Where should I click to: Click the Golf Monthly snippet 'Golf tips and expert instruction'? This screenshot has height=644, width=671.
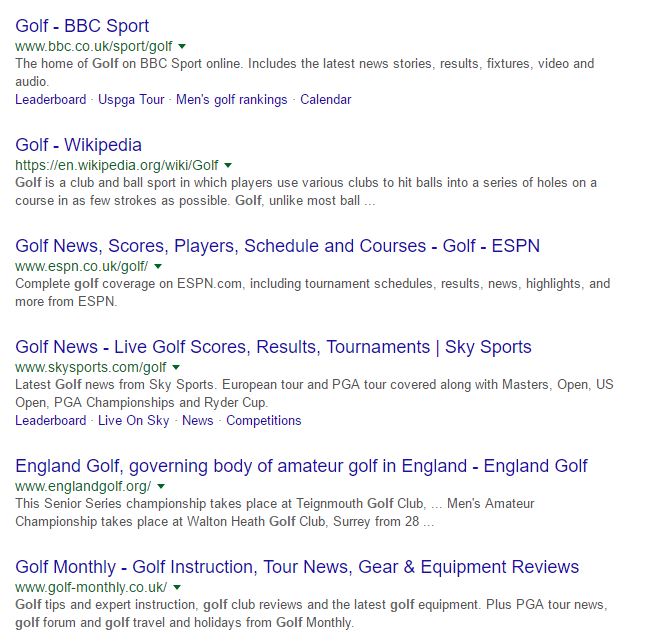pyautogui.click(x=106, y=604)
